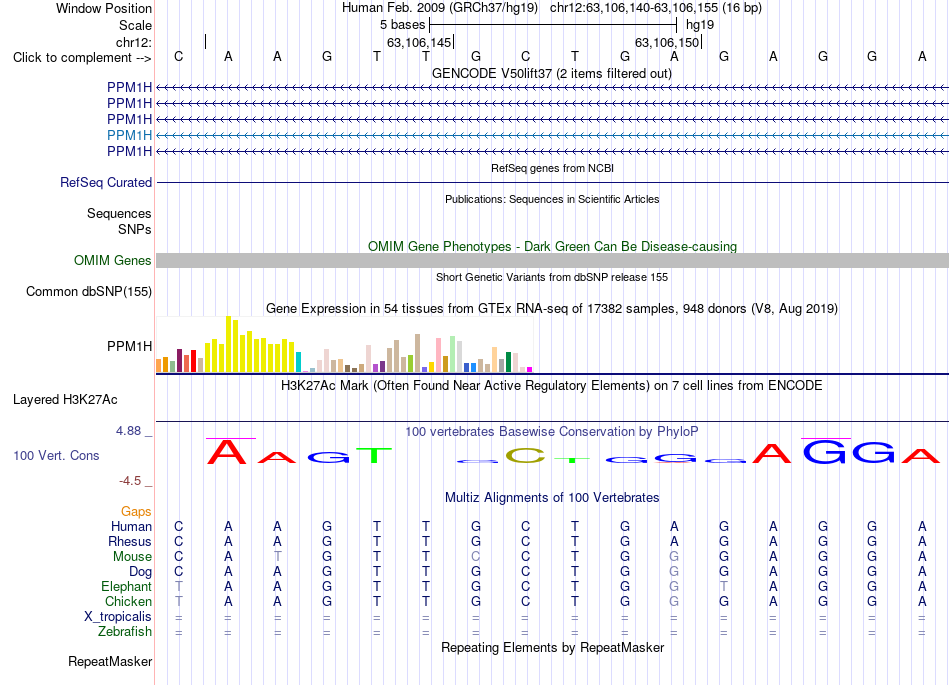Click the Gaps label in Multiz alignment
The height and width of the screenshot is (685, 950).
tap(136, 512)
